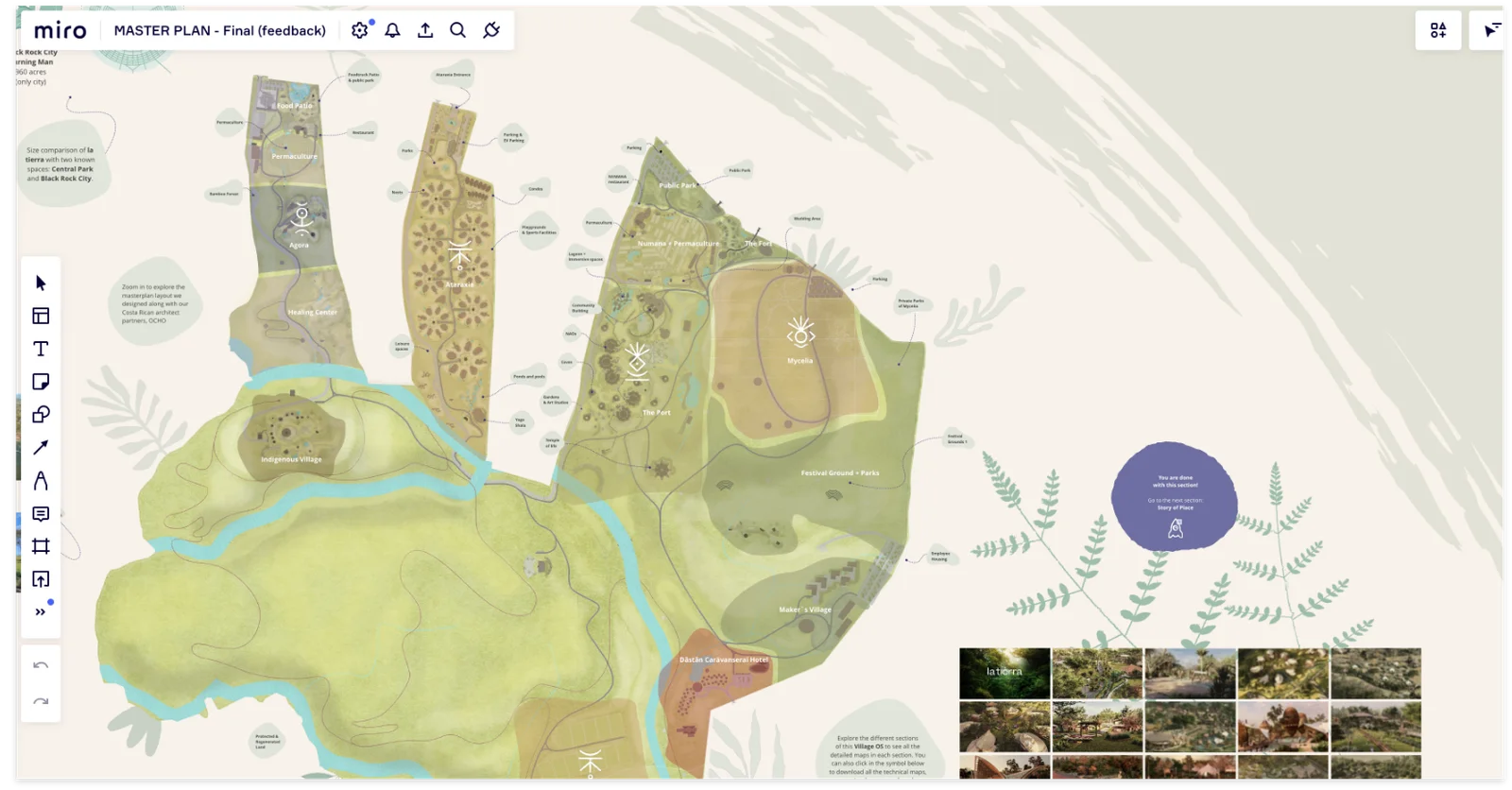Select the Frame tool

41,546
